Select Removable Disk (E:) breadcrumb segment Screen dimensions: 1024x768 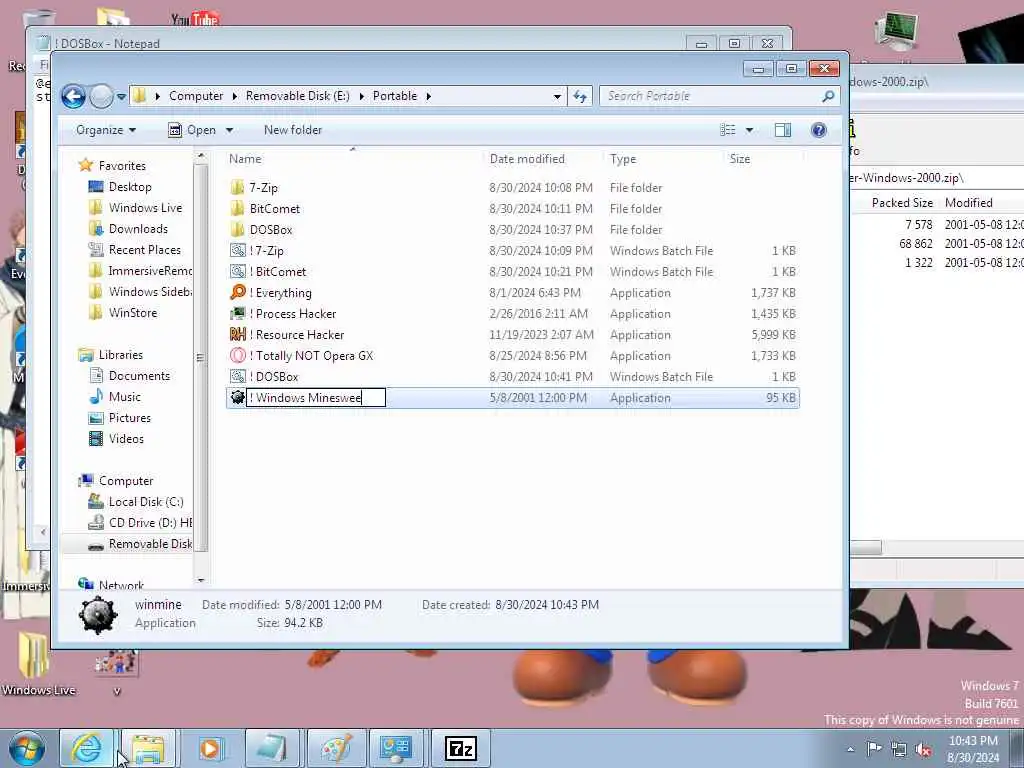pyautogui.click(x=298, y=96)
